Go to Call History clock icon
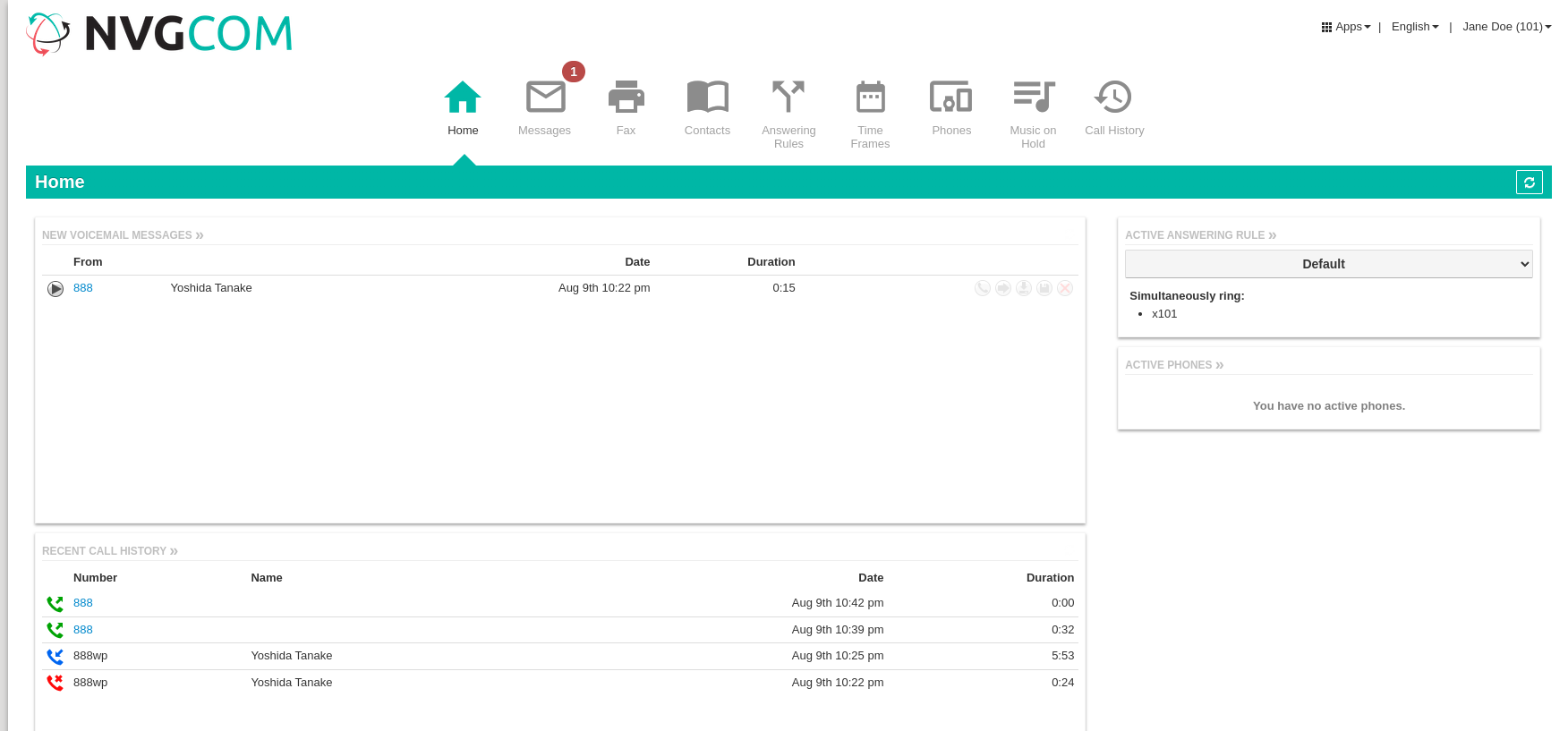1568x731 pixels. click(1113, 98)
